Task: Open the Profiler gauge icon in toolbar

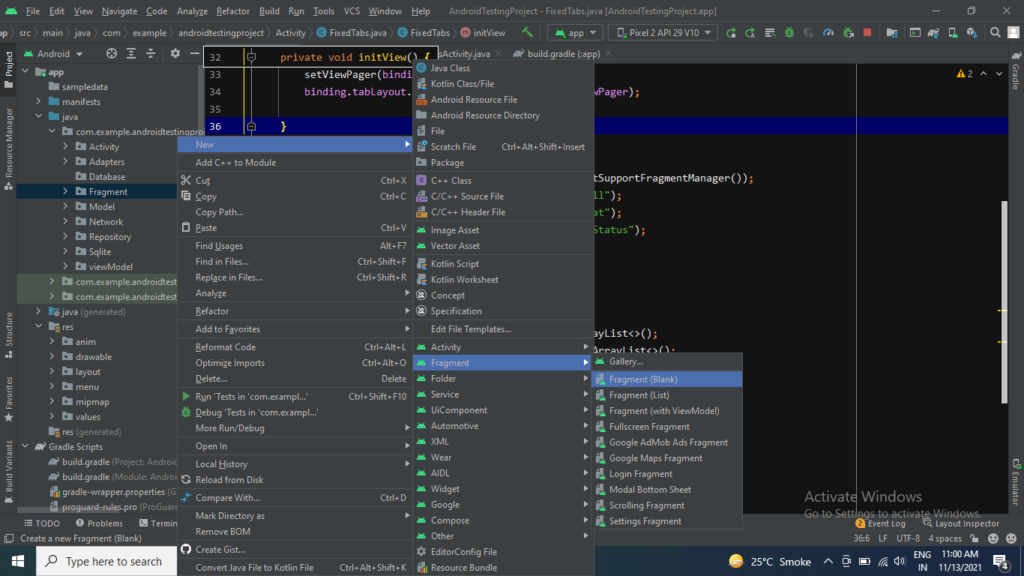Action: coord(828,33)
